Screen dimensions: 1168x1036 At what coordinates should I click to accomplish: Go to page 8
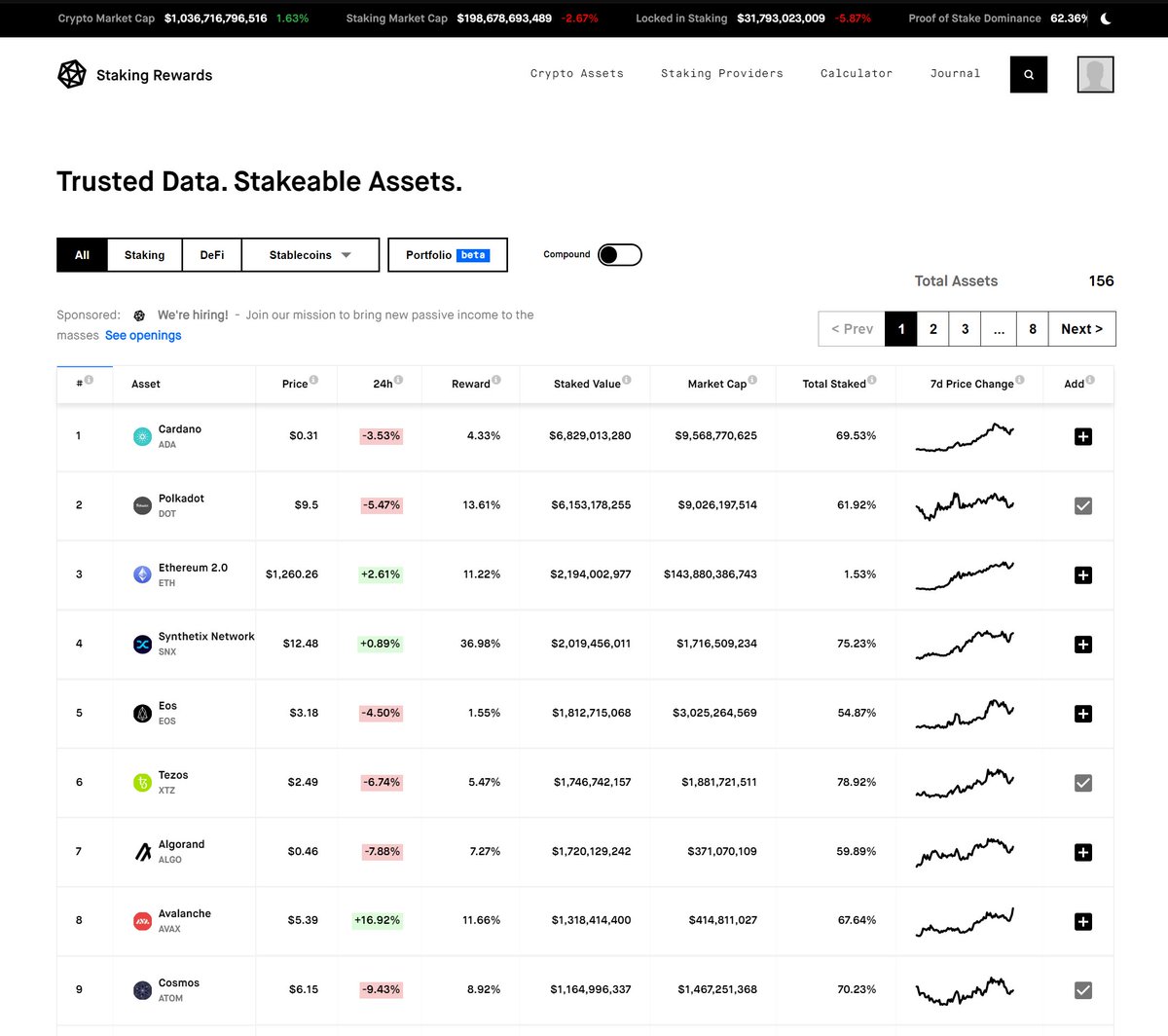pos(1033,329)
